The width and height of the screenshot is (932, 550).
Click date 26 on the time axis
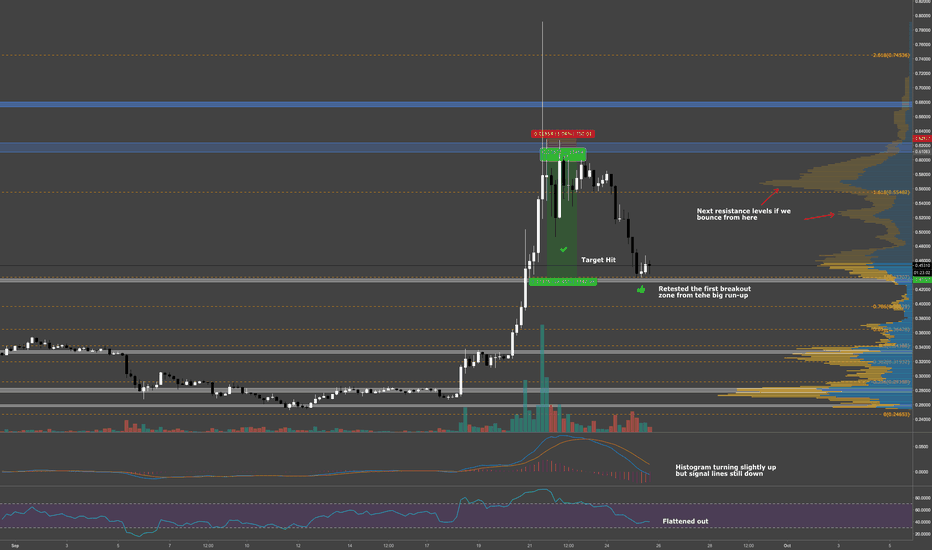click(x=658, y=545)
